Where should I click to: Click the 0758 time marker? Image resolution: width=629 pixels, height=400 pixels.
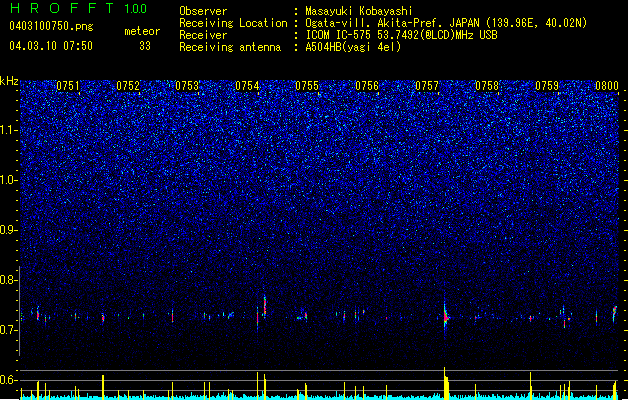(x=487, y=86)
